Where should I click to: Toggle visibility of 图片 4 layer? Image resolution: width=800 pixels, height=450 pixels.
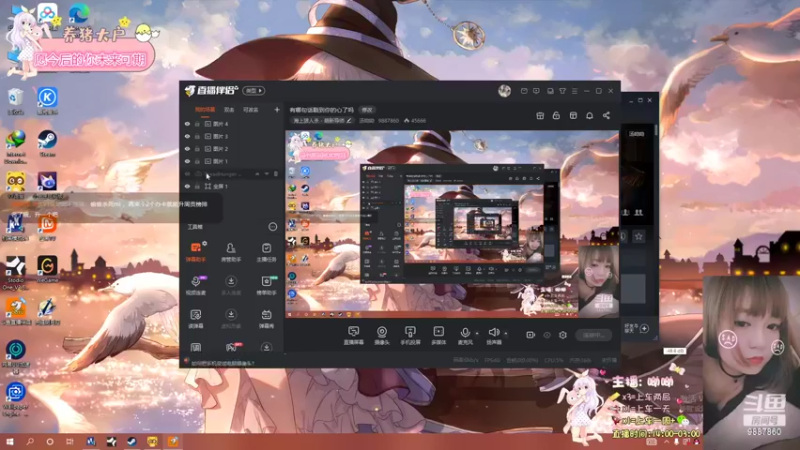point(187,124)
